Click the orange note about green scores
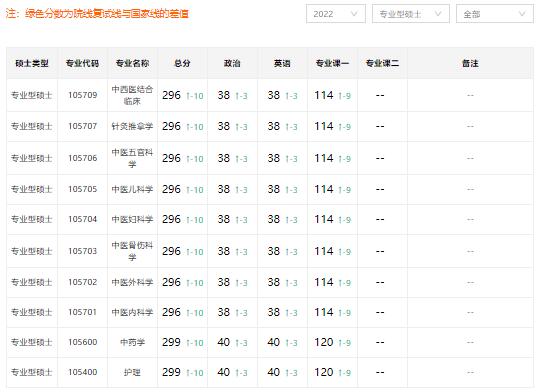Viewport: 540px width, 392px height. point(97,14)
